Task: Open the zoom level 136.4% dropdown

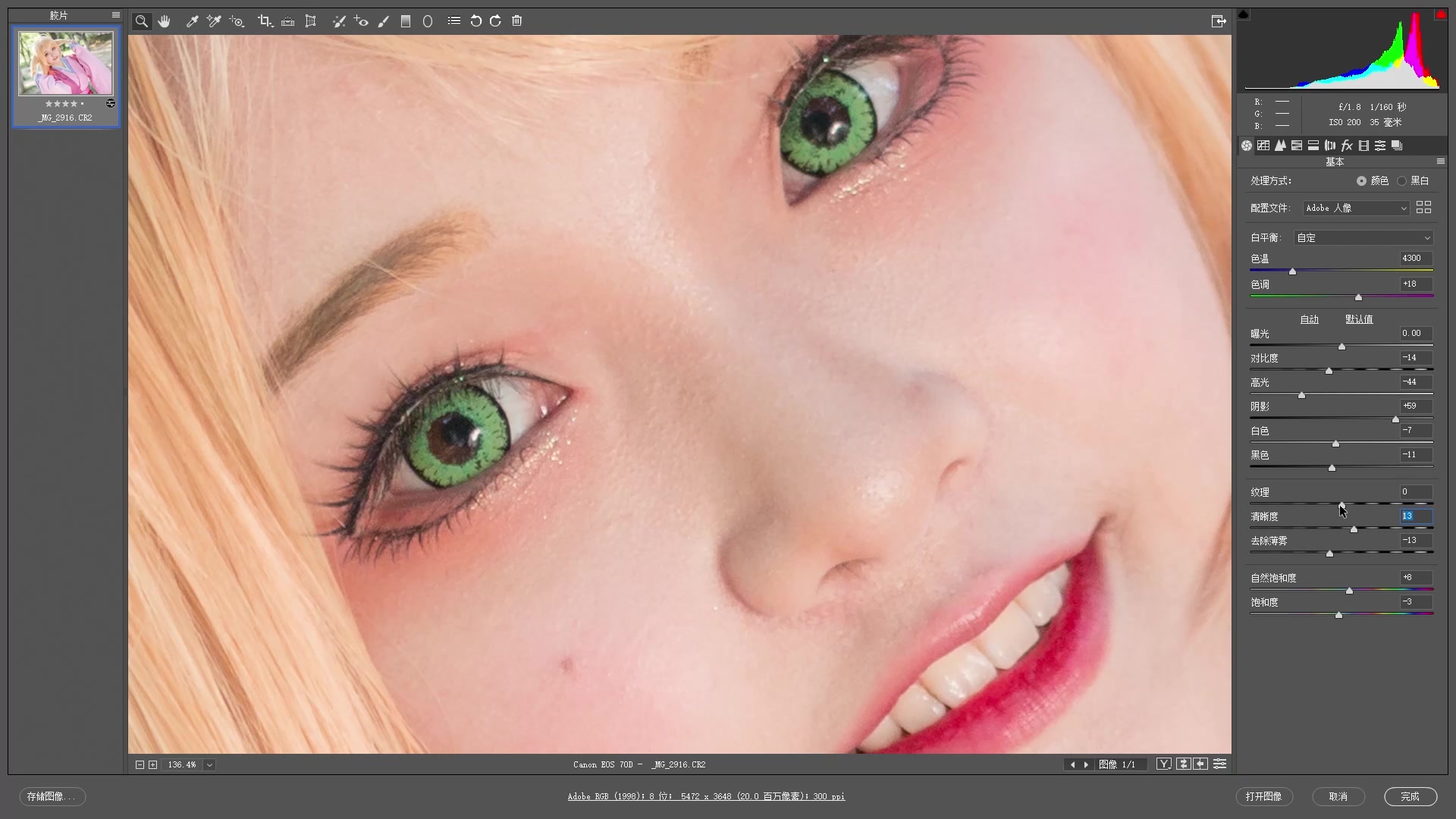Action: [209, 764]
